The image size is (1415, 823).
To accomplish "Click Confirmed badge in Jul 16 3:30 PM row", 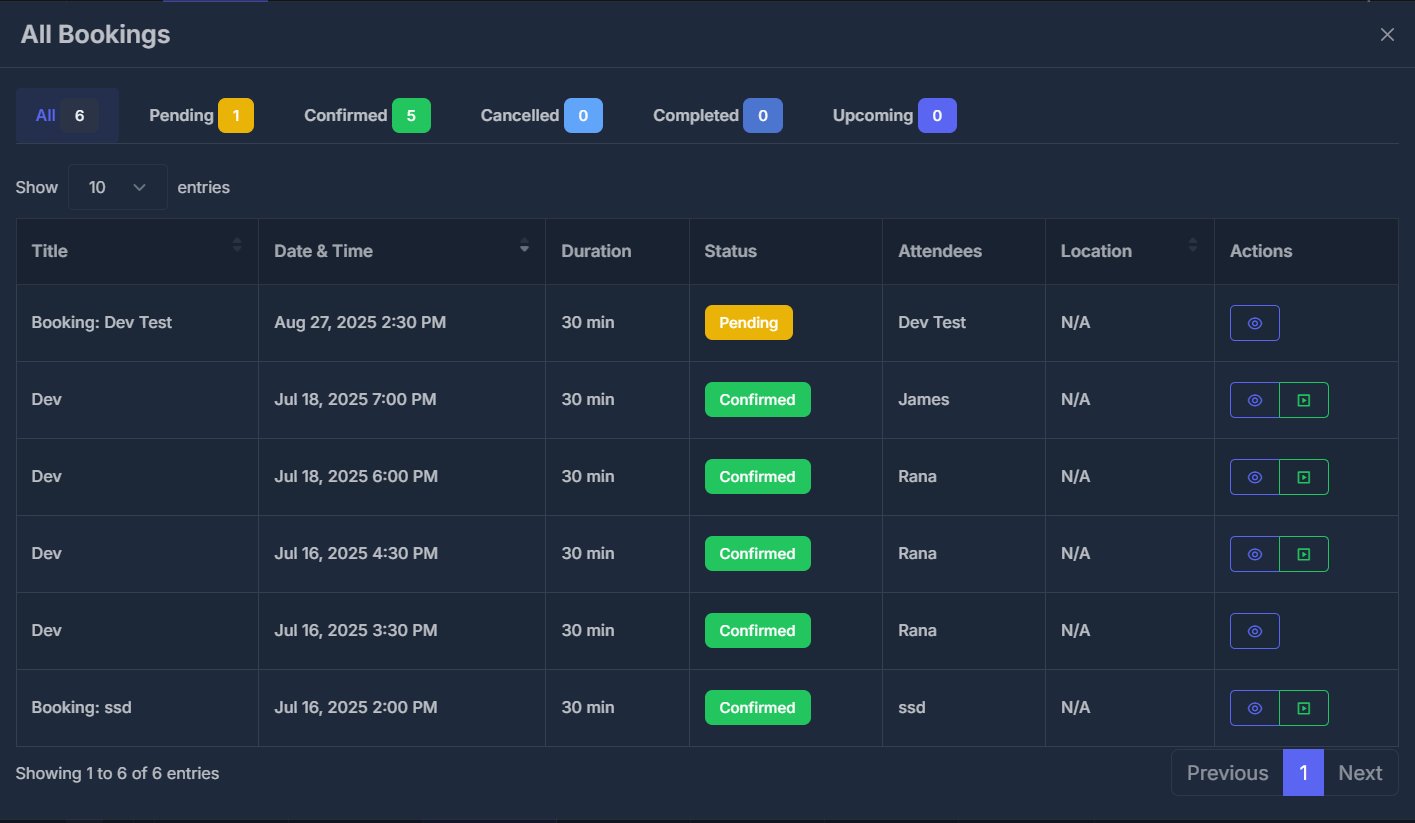I will 757,631.
